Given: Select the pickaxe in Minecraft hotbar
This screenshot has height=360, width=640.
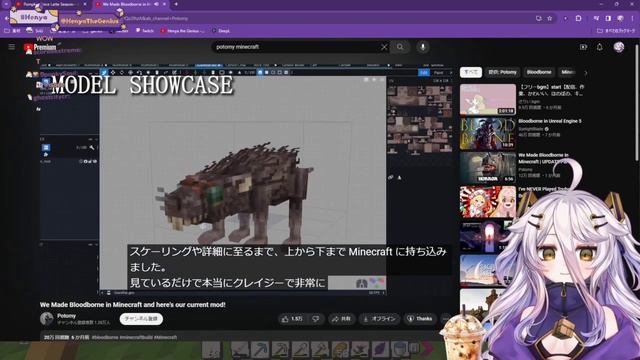Looking at the screenshot, I should 260,350.
